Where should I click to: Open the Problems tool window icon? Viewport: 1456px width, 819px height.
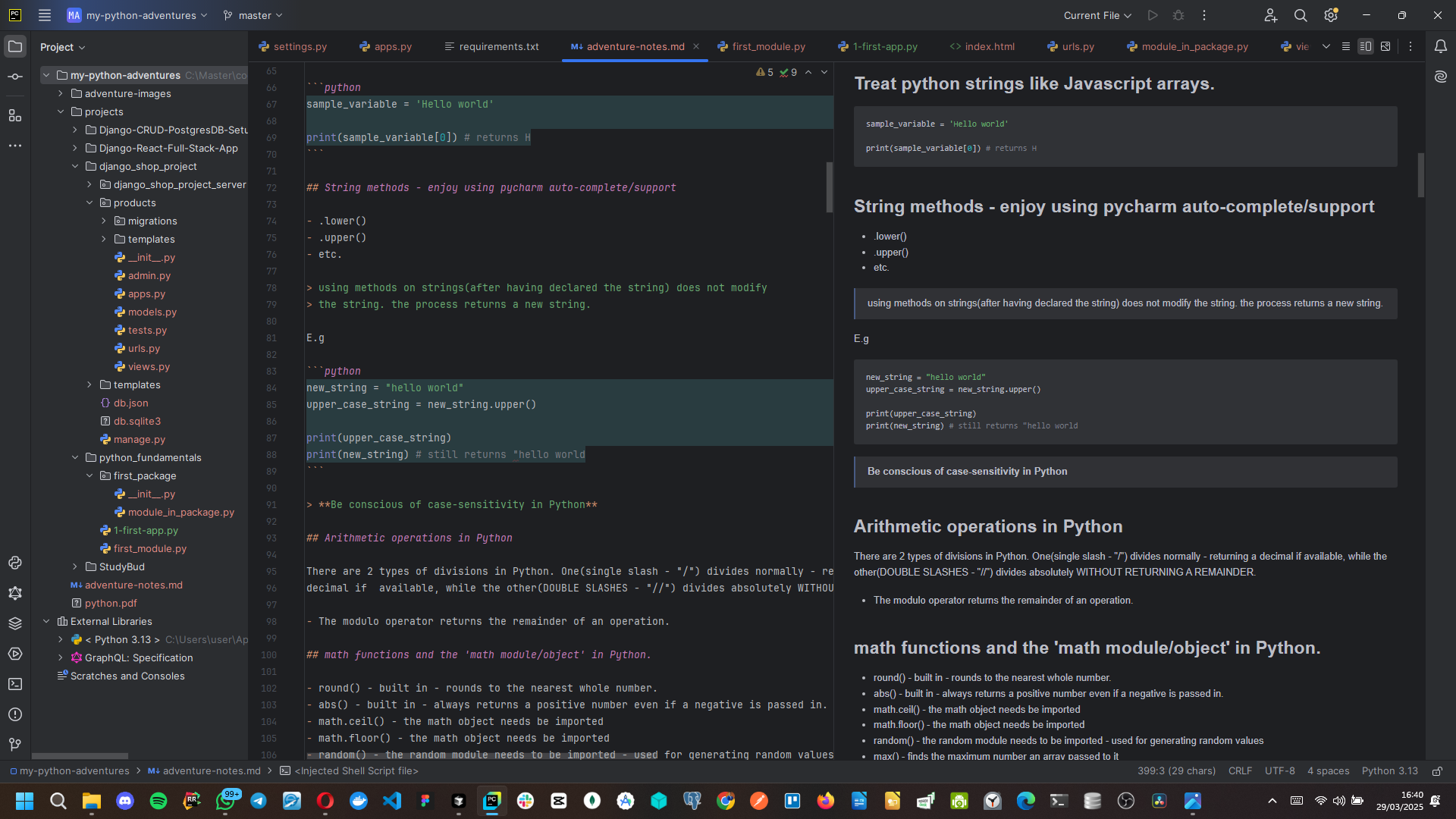[x=14, y=714]
